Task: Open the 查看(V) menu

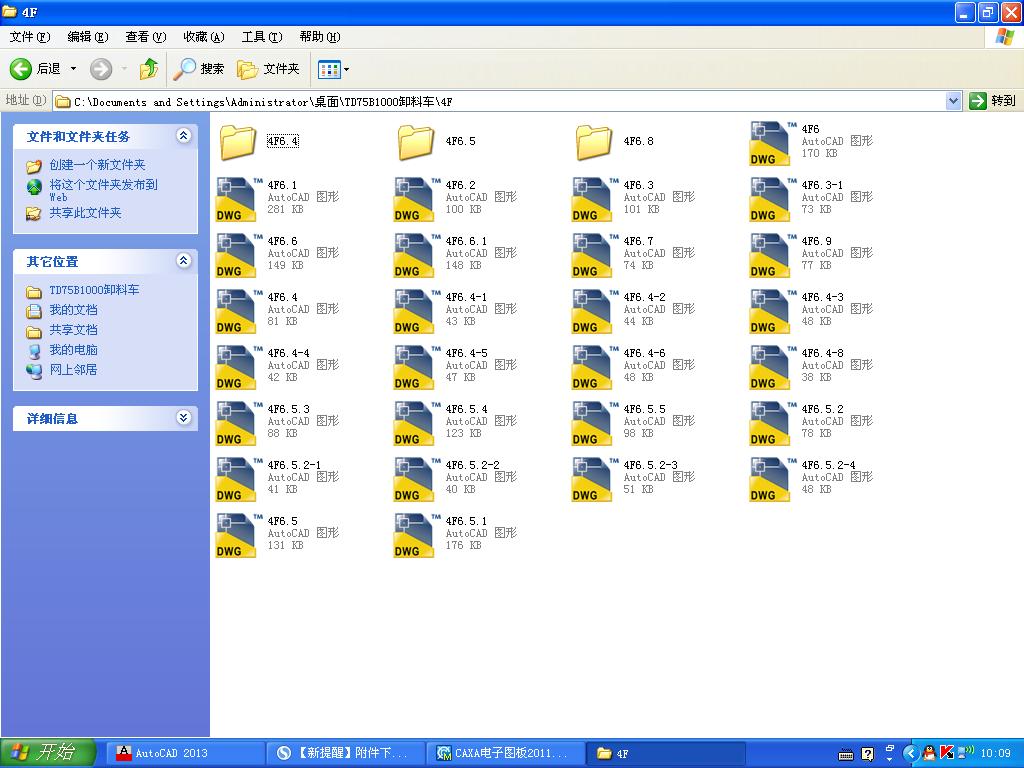Action: coord(146,37)
